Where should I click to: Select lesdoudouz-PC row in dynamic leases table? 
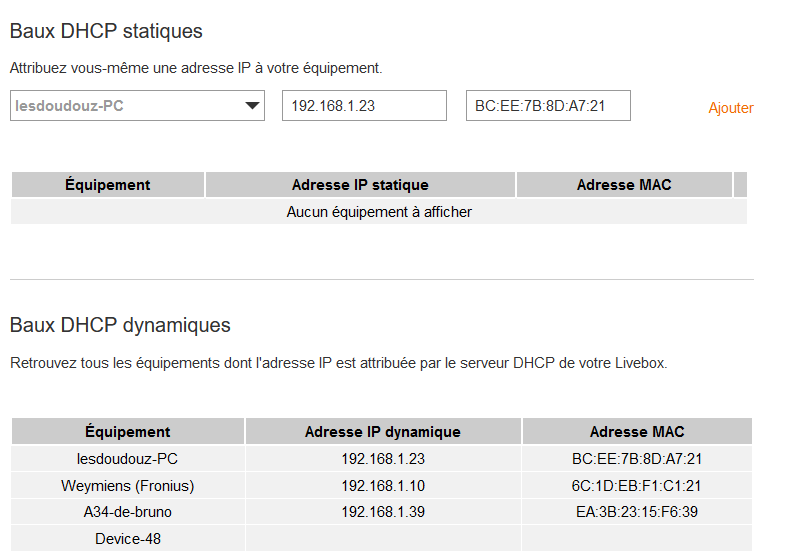click(128, 459)
